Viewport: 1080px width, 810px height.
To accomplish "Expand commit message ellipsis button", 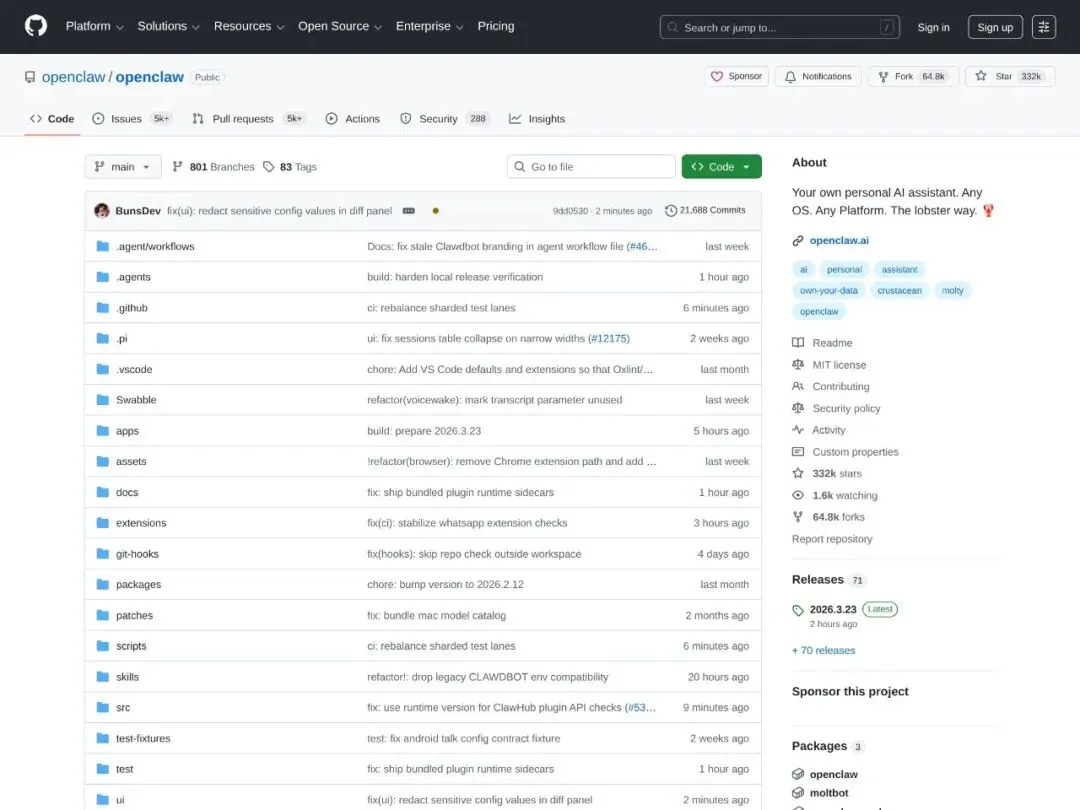I will [408, 211].
